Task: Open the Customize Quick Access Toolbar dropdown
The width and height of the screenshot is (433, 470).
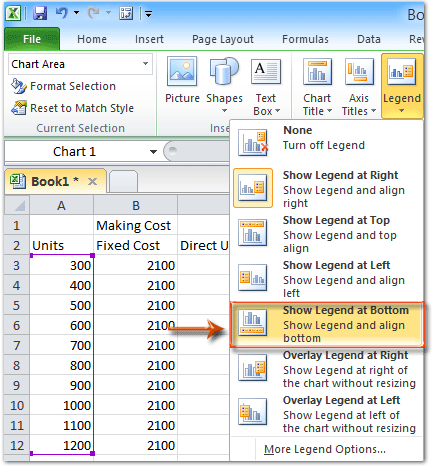Action: tap(149, 14)
